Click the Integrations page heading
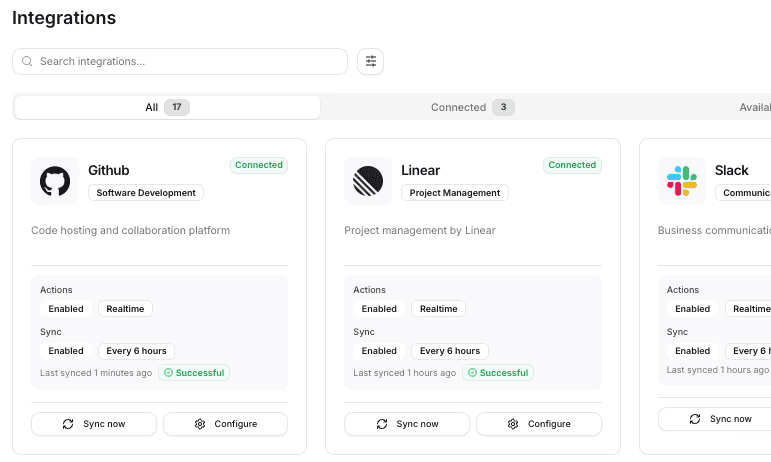The image size is (771, 462). coord(64,18)
